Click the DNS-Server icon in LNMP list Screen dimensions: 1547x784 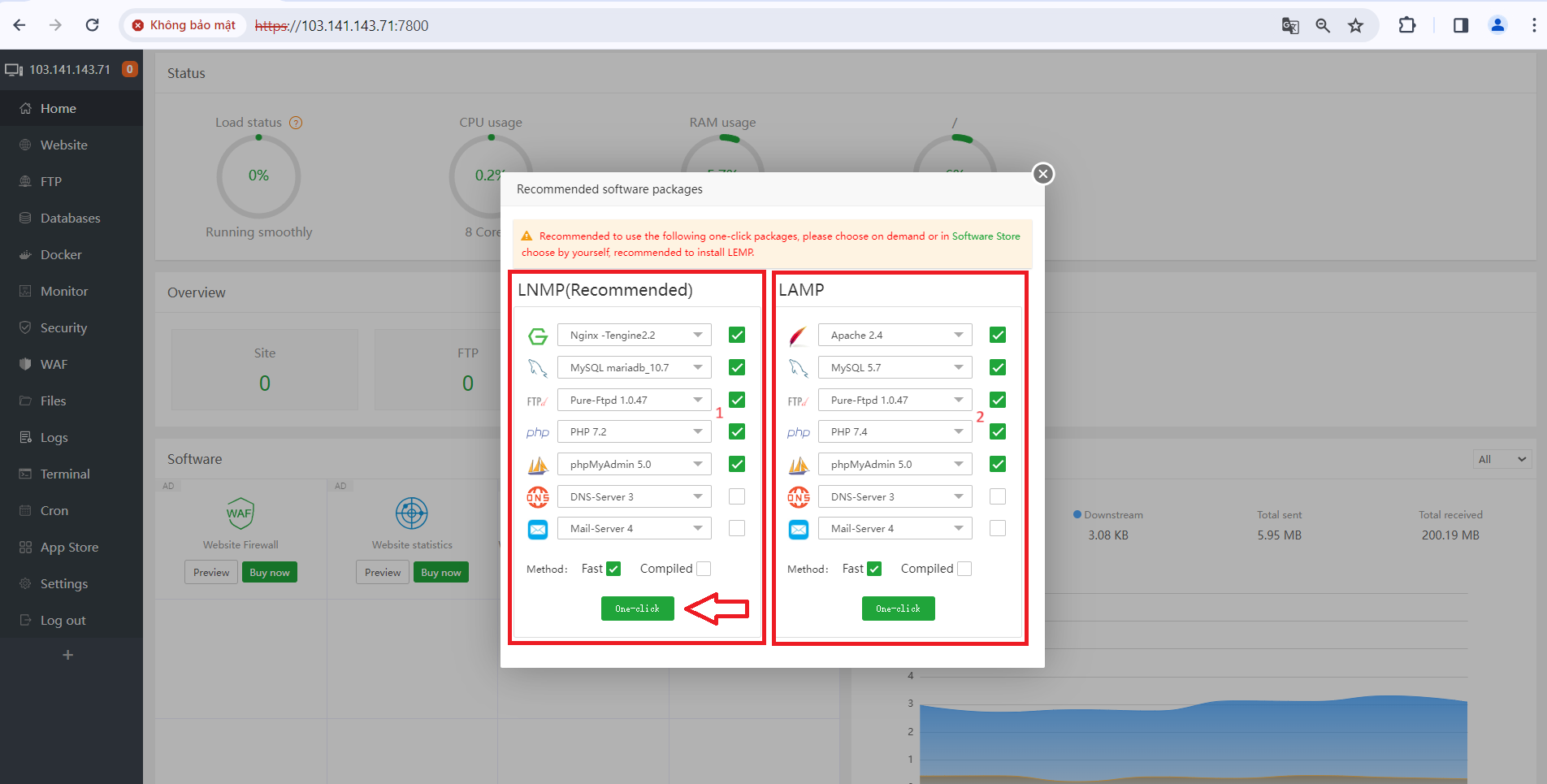point(537,496)
